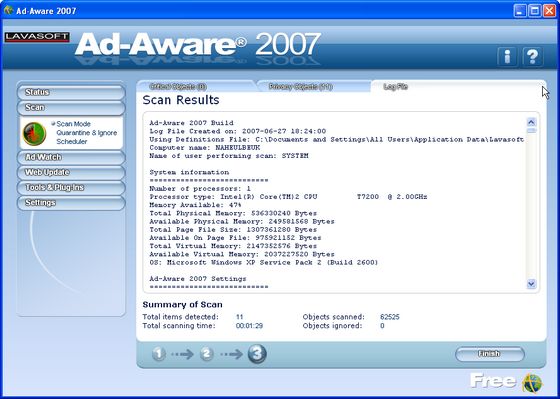Open the Web Update section

pos(71,173)
